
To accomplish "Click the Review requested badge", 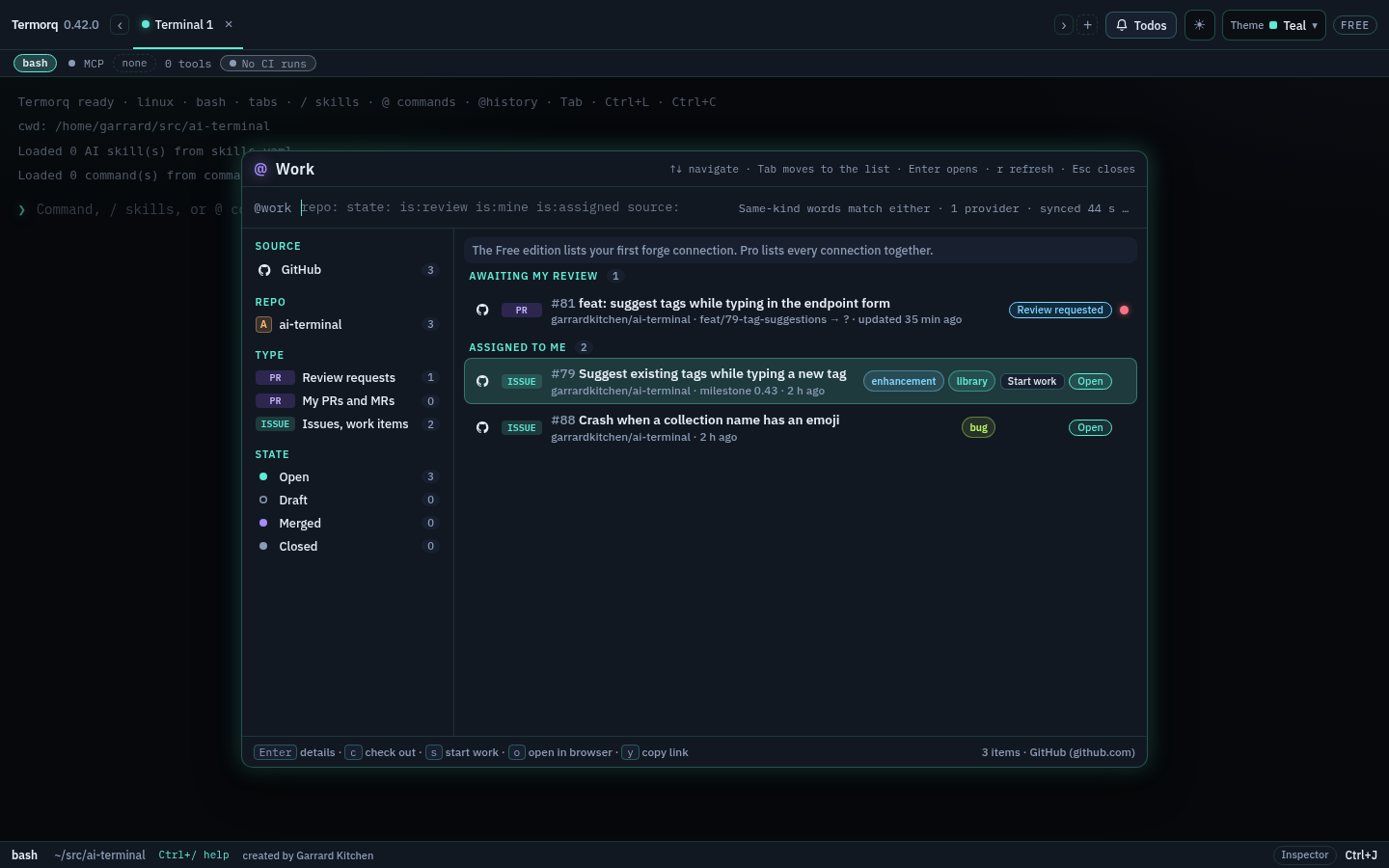I will coord(1060,310).
